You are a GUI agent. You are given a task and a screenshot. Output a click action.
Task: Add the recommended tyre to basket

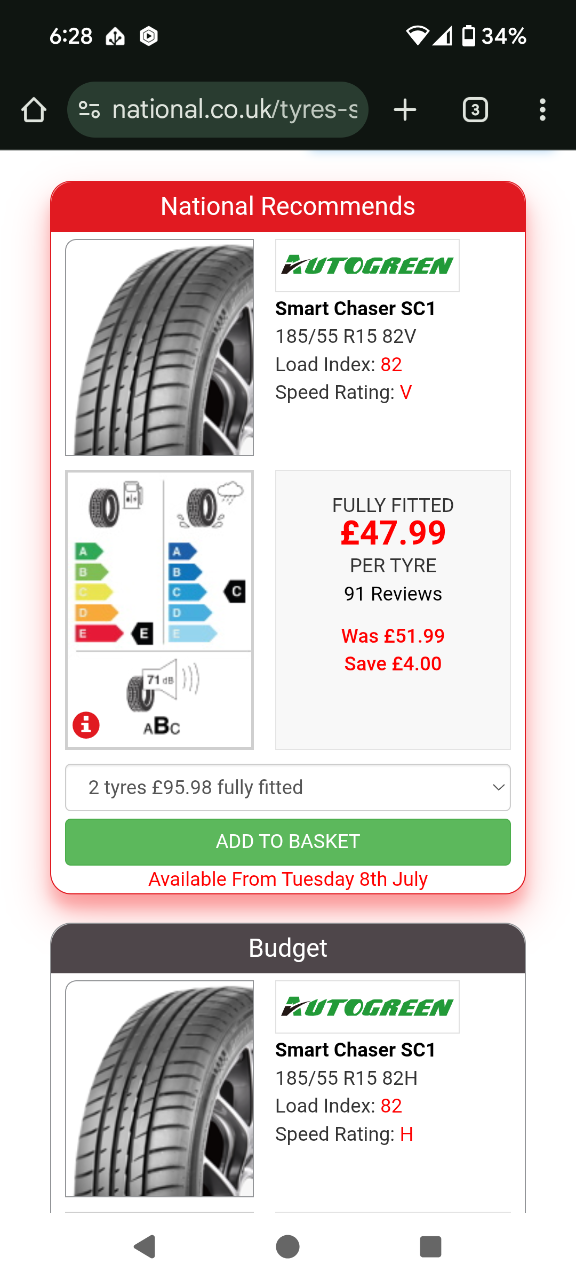288,842
